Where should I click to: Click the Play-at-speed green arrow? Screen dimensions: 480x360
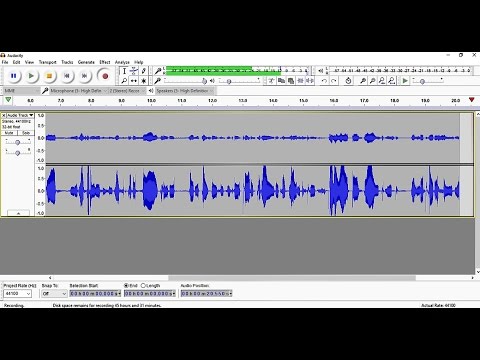tap(405, 81)
